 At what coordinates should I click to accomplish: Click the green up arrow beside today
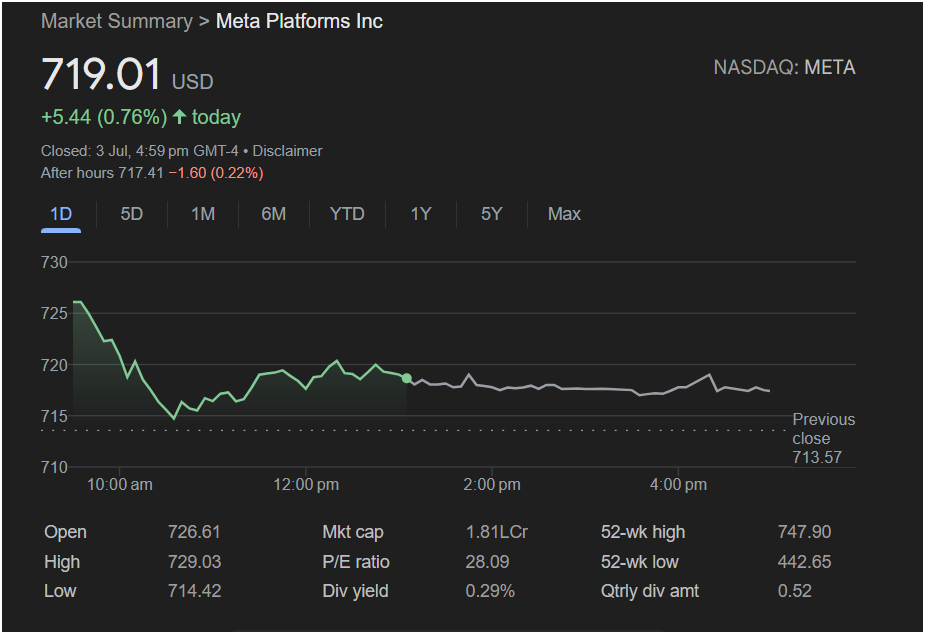click(180, 116)
